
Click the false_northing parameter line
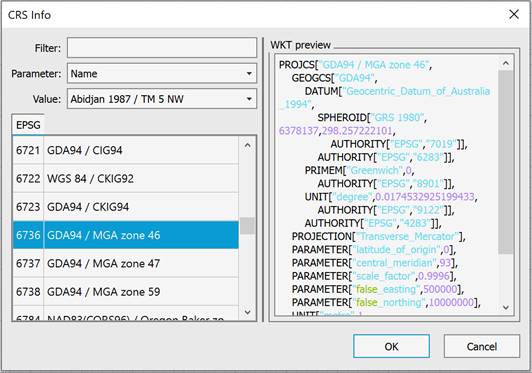(x=386, y=302)
